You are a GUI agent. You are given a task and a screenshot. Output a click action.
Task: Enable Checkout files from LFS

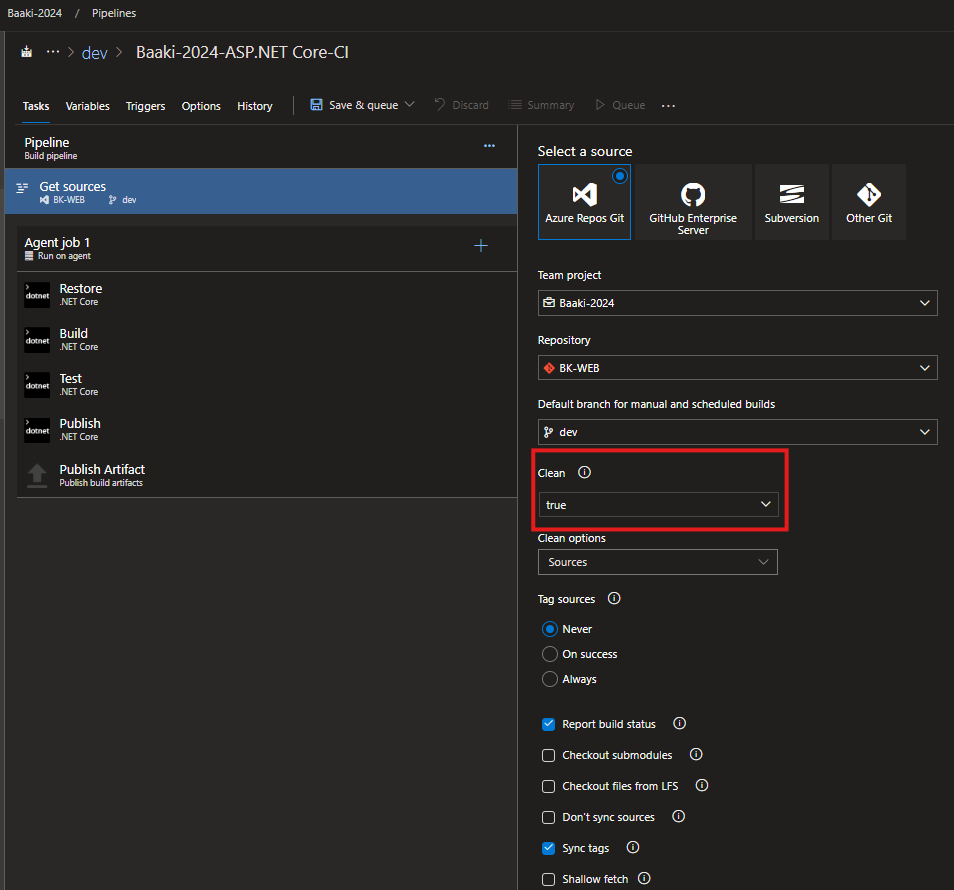coord(548,786)
